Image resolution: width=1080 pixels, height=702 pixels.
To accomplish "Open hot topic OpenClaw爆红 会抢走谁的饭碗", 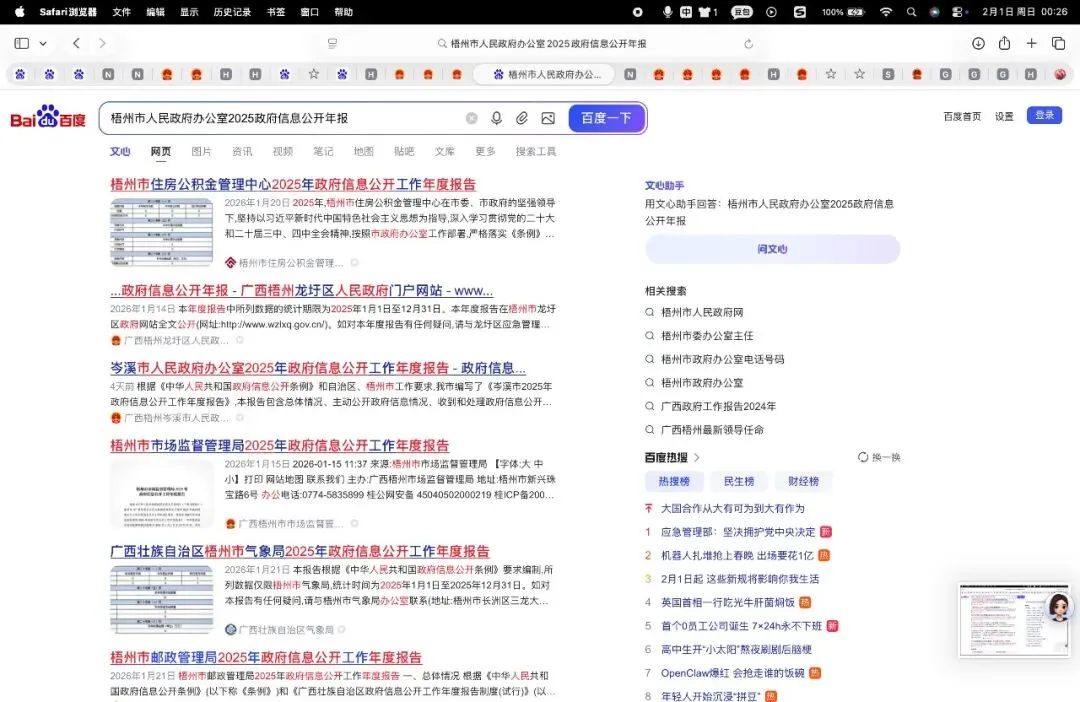I will [732, 673].
